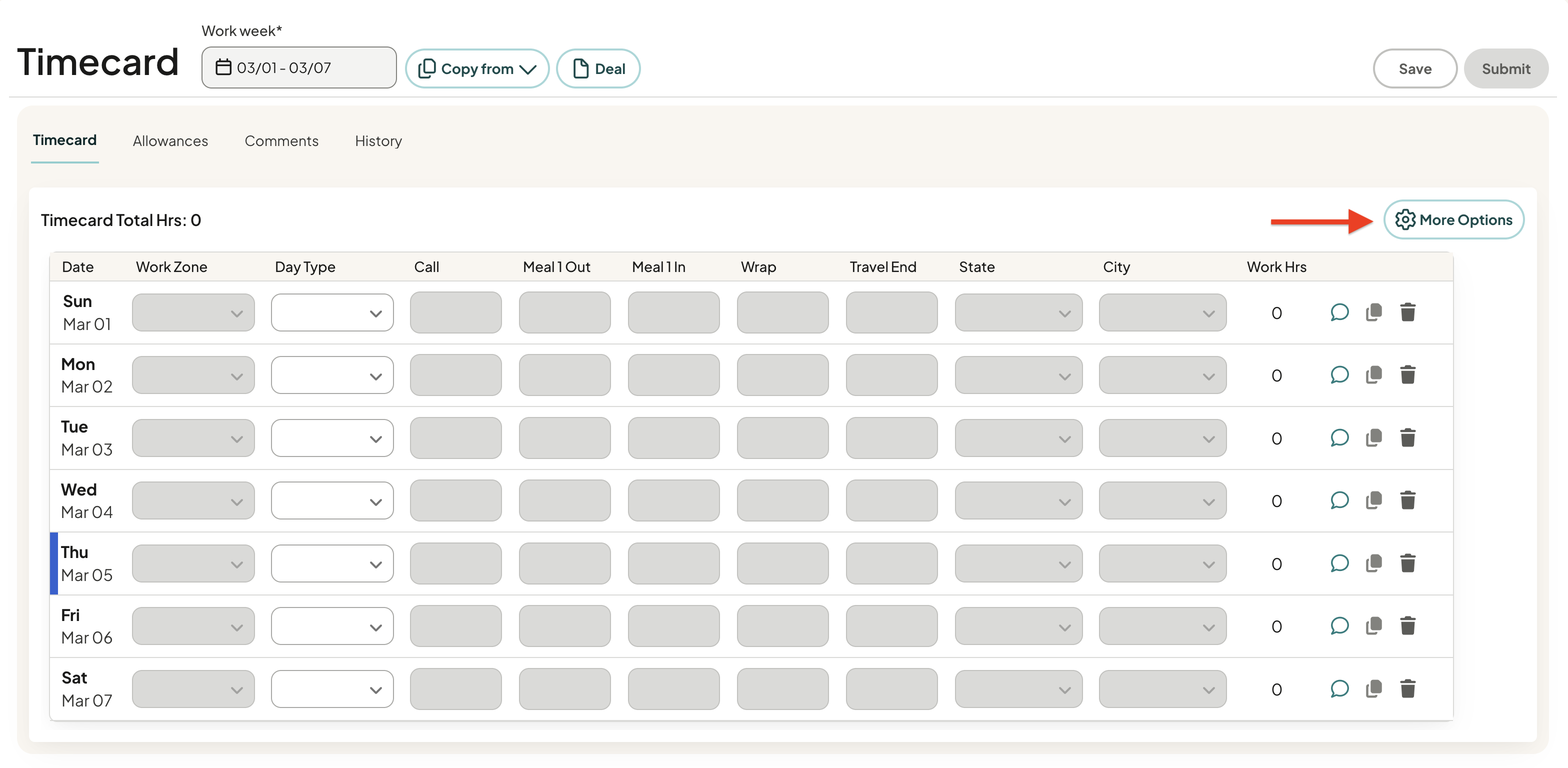Copy the Thu Mar 05 row
1568x768 pixels.
[x=1374, y=563]
